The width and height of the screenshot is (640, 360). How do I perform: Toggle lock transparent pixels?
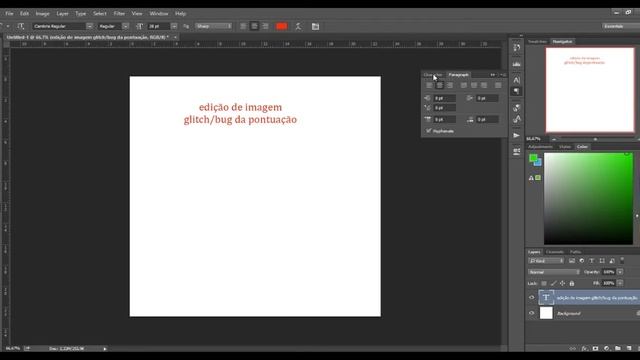[544, 283]
